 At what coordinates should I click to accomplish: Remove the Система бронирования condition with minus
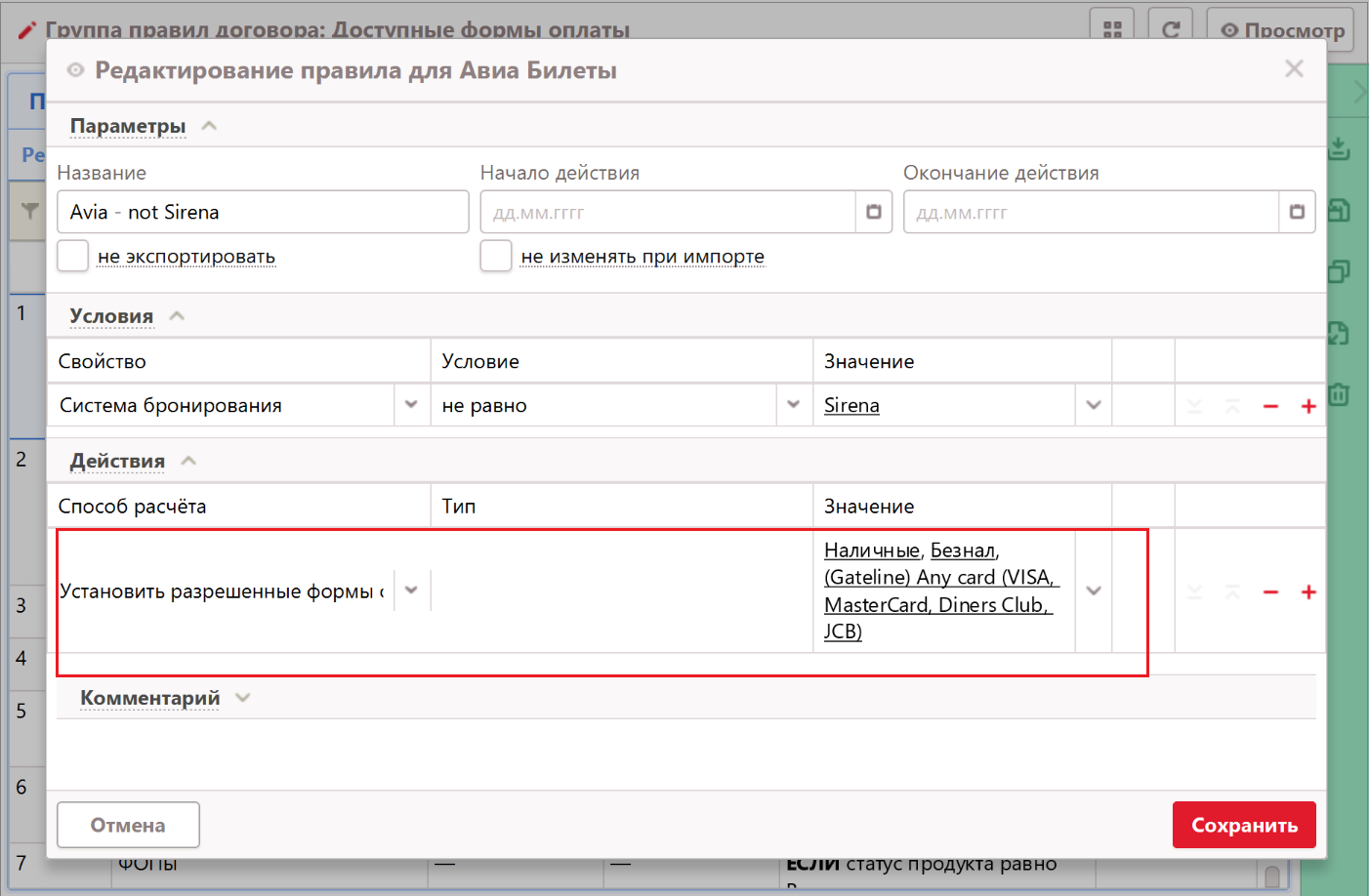click(1270, 406)
